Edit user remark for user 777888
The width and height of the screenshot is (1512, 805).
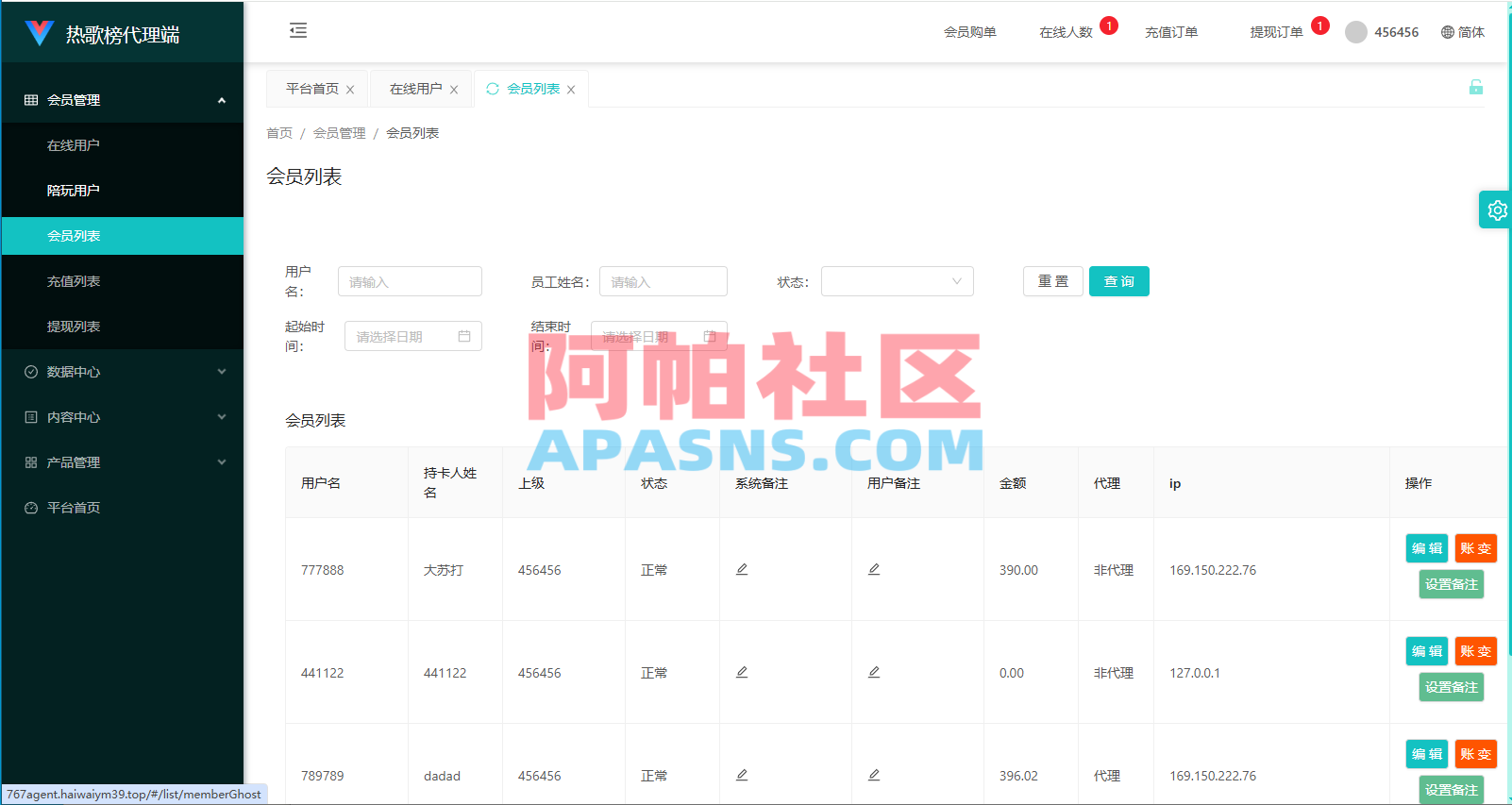pyautogui.click(x=874, y=569)
